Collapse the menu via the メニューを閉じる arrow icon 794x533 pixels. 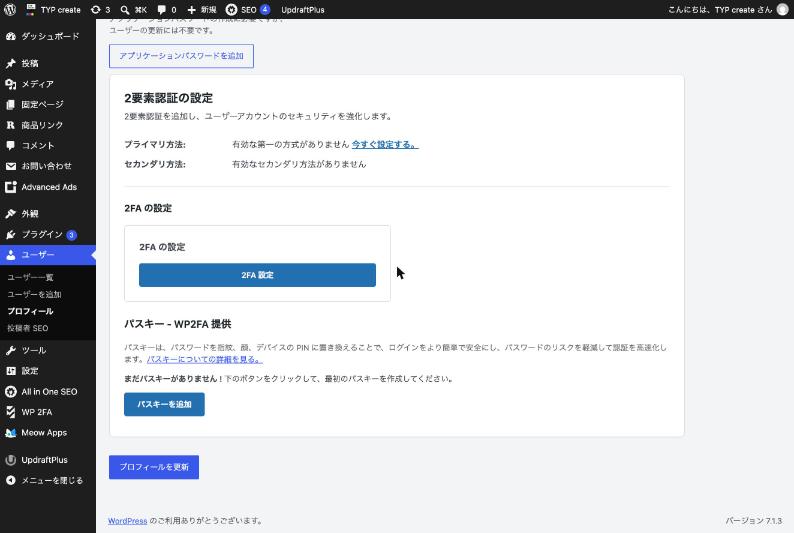point(11,480)
